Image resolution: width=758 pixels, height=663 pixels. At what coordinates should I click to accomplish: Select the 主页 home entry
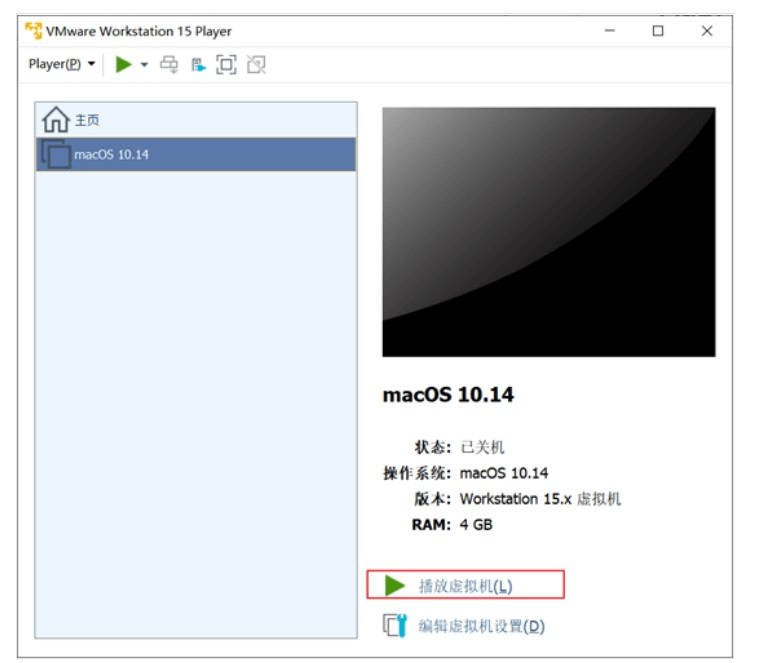[87, 121]
